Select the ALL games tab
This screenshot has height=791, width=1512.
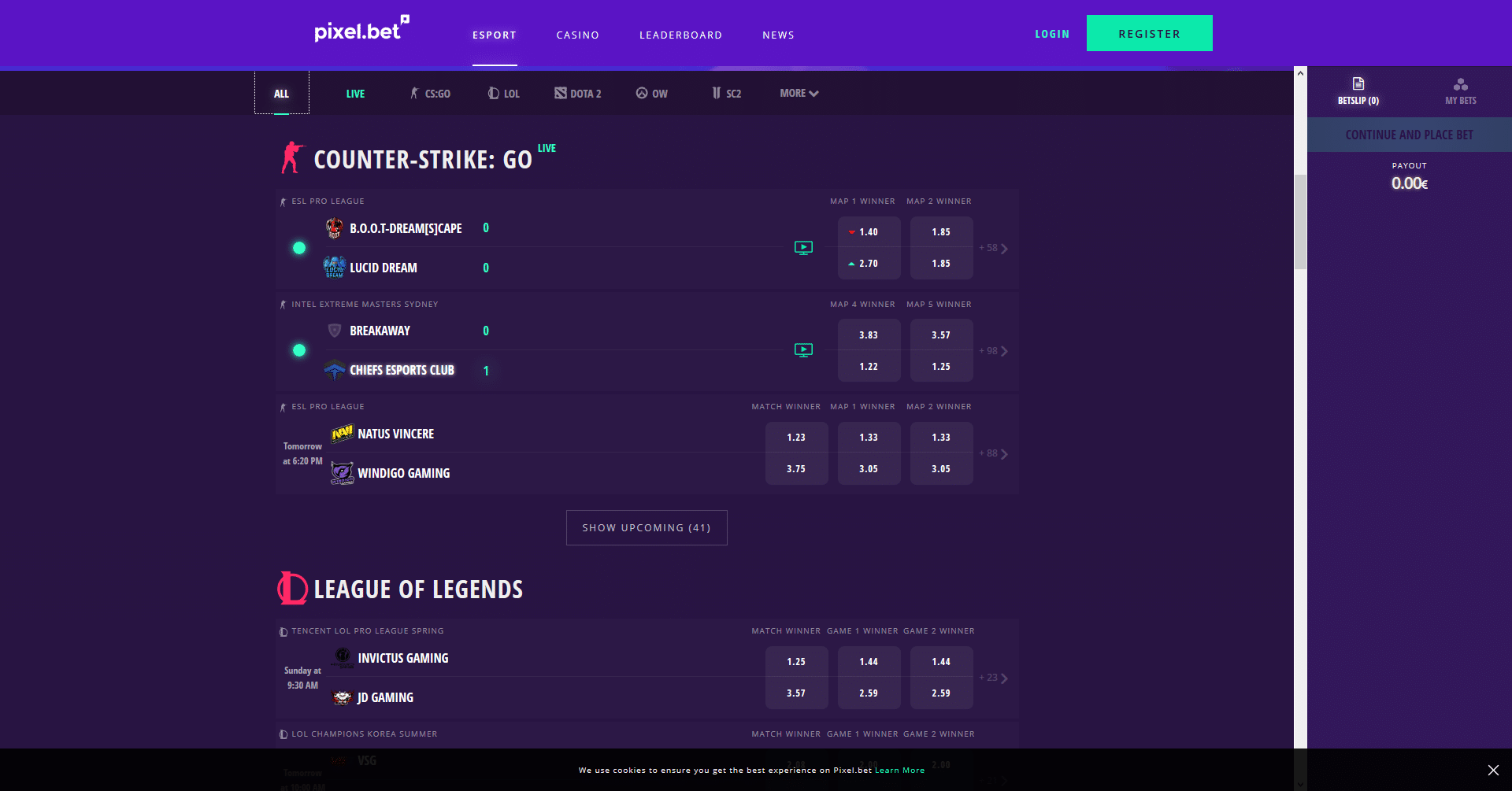(281, 94)
